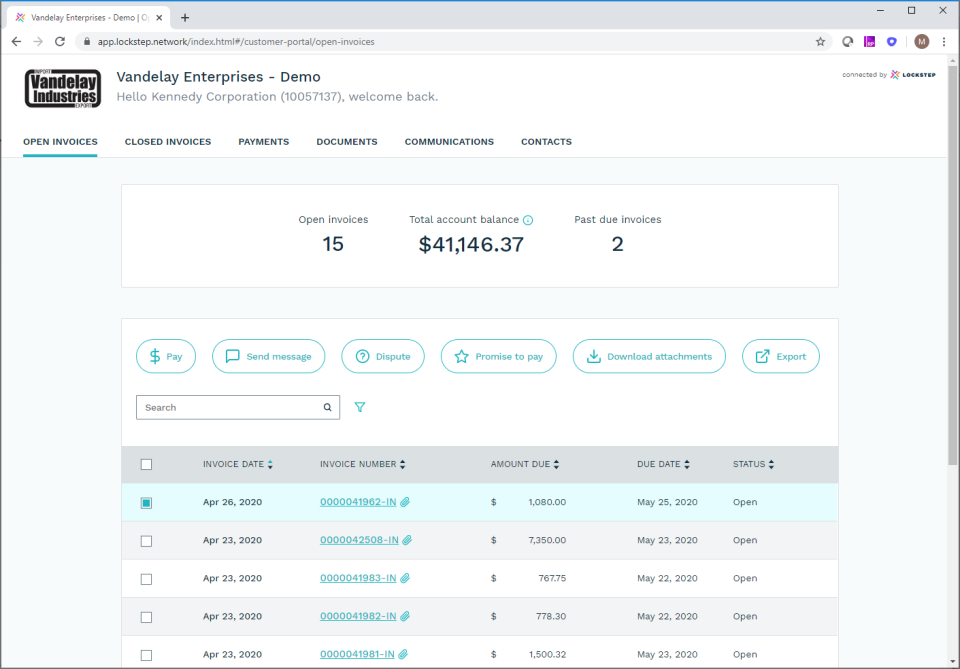Viewport: 960px width, 669px height.
Task: Open invoice link 0000041981-IN
Action: [357, 654]
